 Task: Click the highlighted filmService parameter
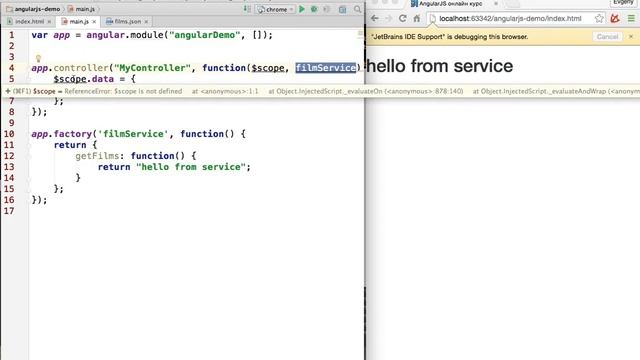[x=326, y=68]
